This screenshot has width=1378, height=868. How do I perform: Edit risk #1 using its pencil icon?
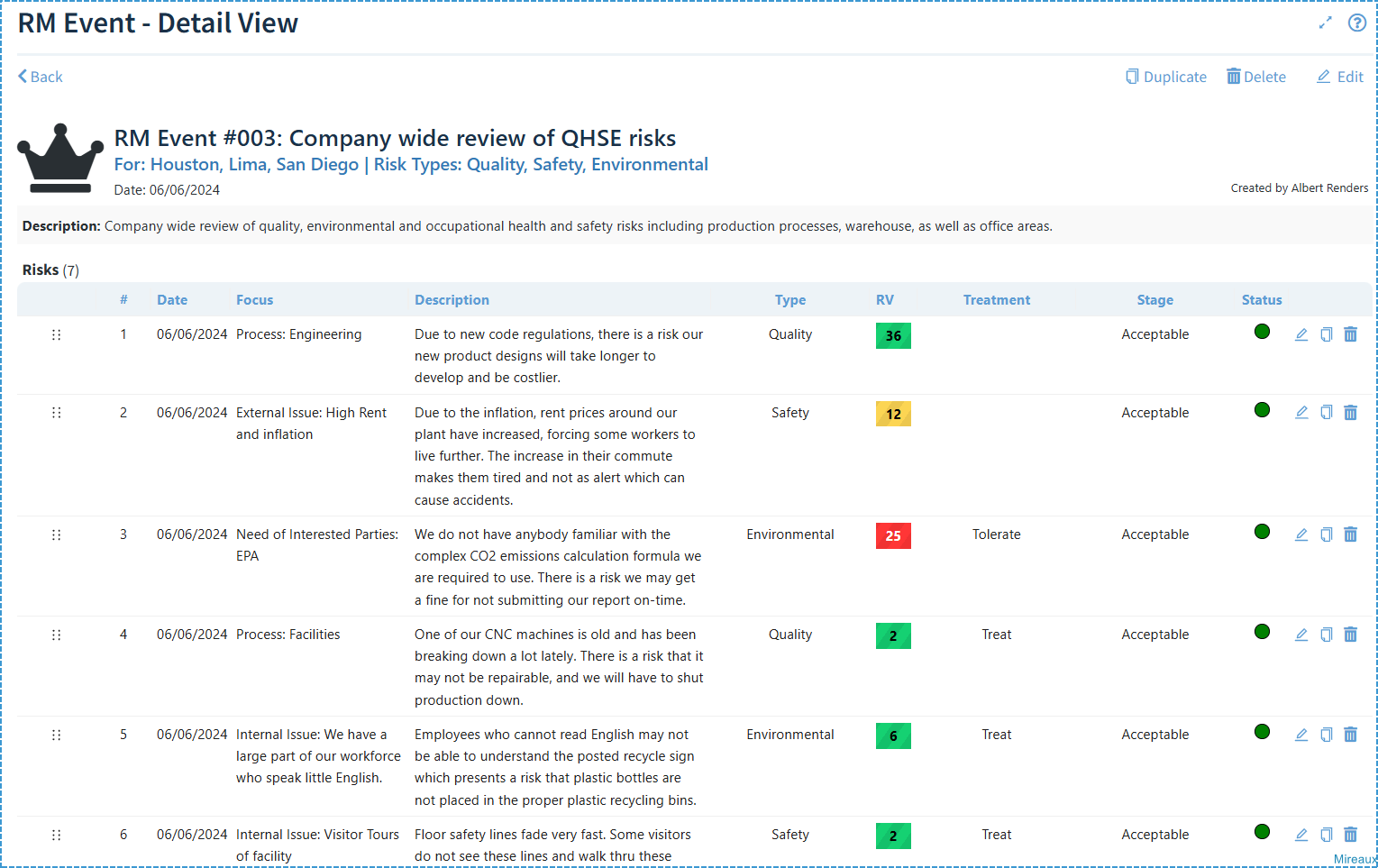(x=1300, y=333)
